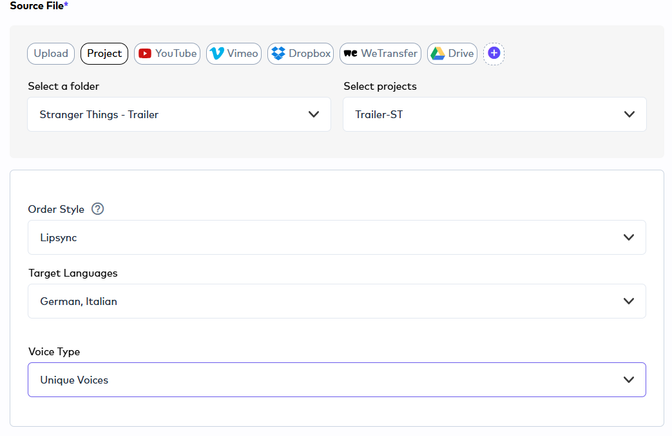Choose YouTube as source
Image resolution: width=672 pixels, height=436 pixels.
click(x=167, y=54)
